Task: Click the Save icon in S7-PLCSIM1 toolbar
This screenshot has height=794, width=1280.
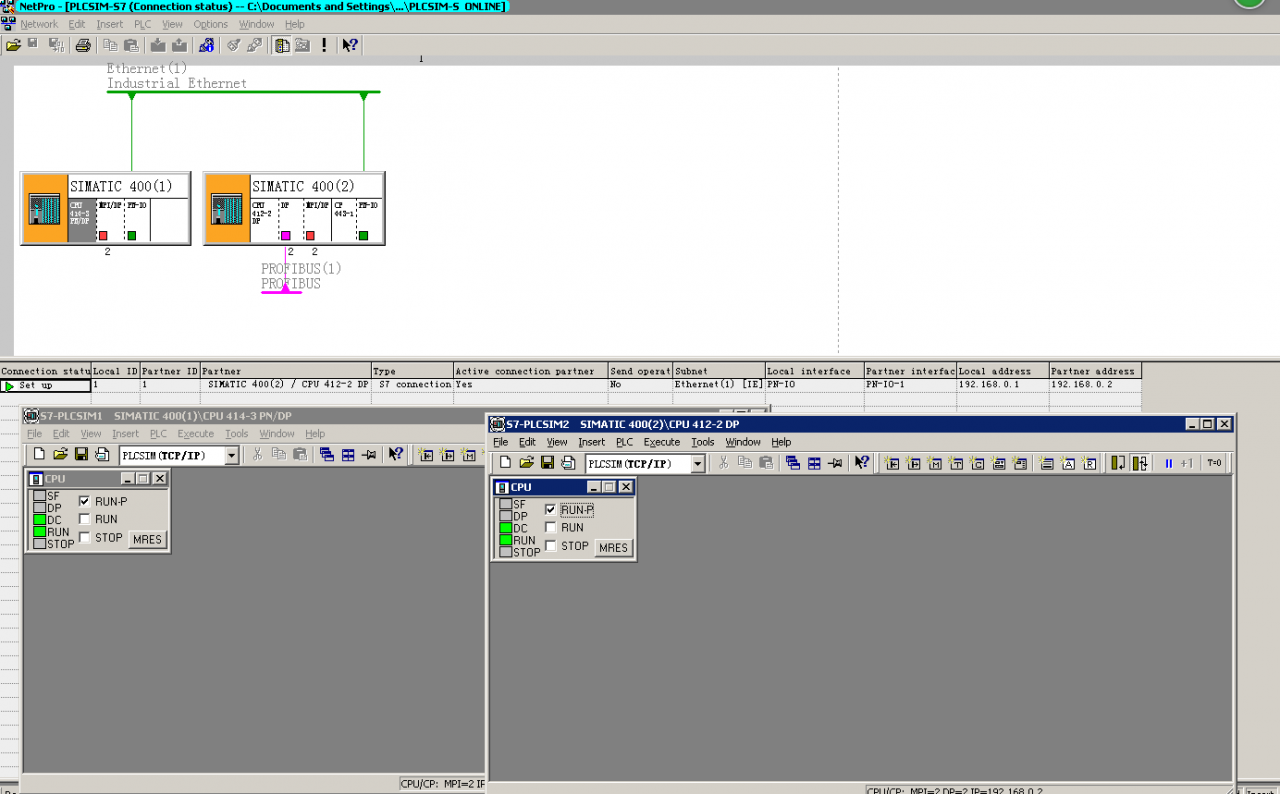Action: click(x=81, y=454)
